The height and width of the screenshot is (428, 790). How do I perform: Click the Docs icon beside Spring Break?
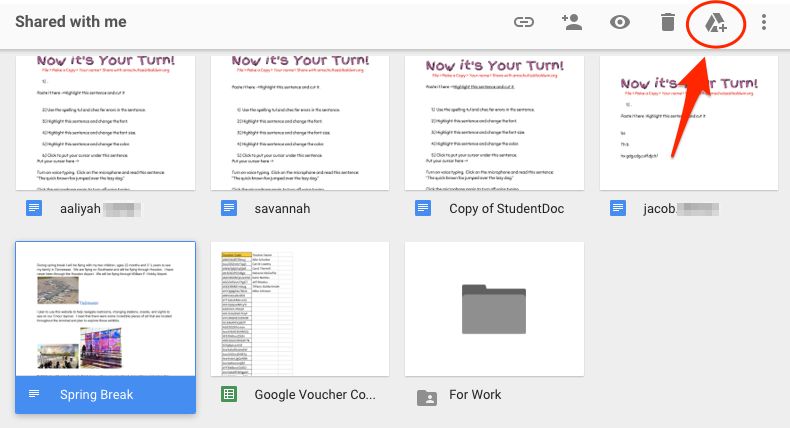point(34,394)
